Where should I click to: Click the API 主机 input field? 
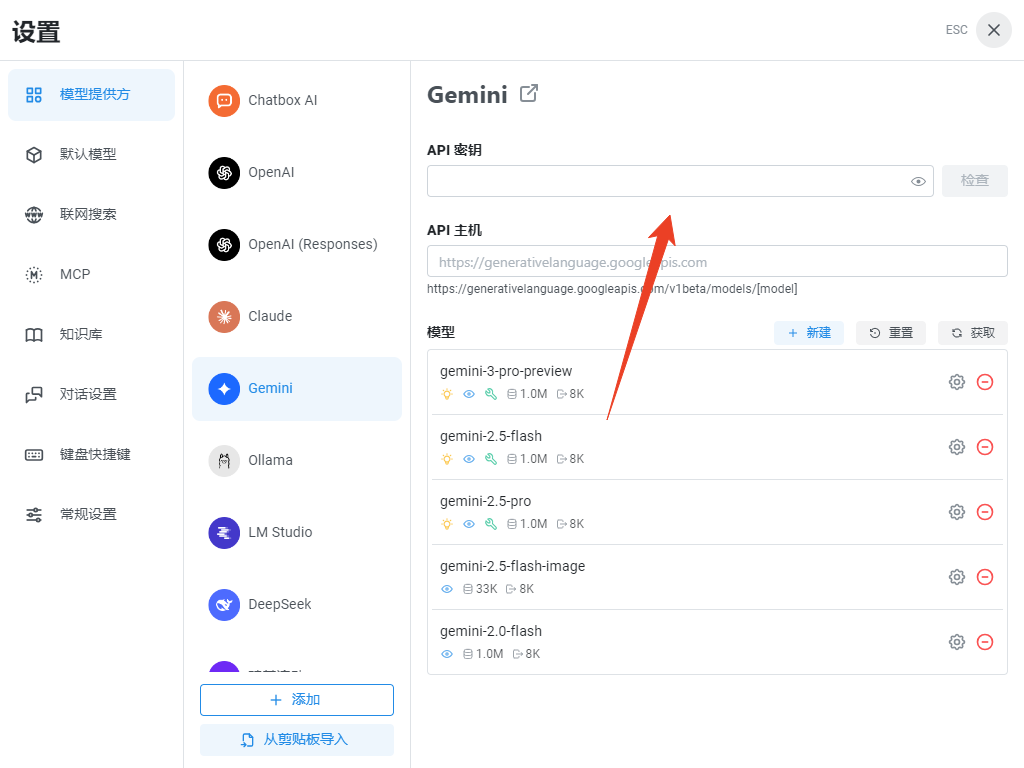(x=717, y=261)
